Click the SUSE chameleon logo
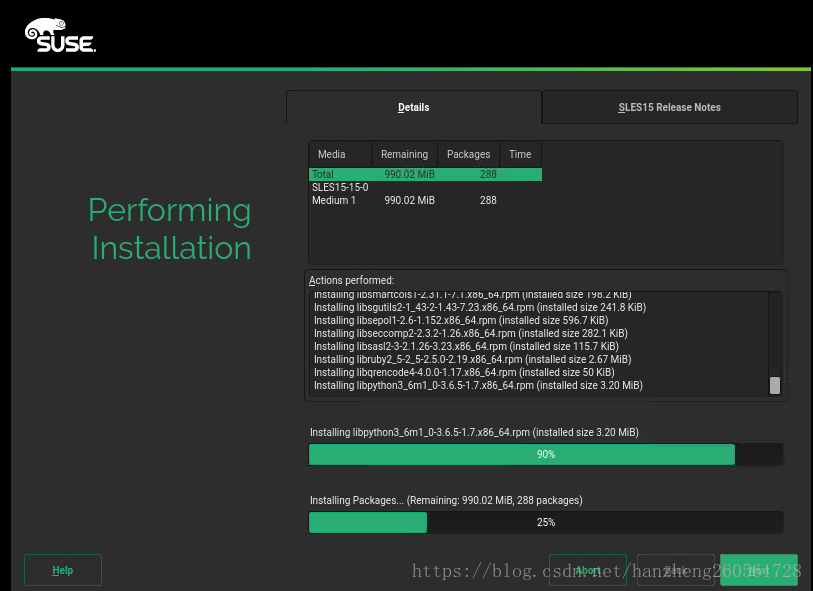This screenshot has height=591, width=813. tap(60, 35)
